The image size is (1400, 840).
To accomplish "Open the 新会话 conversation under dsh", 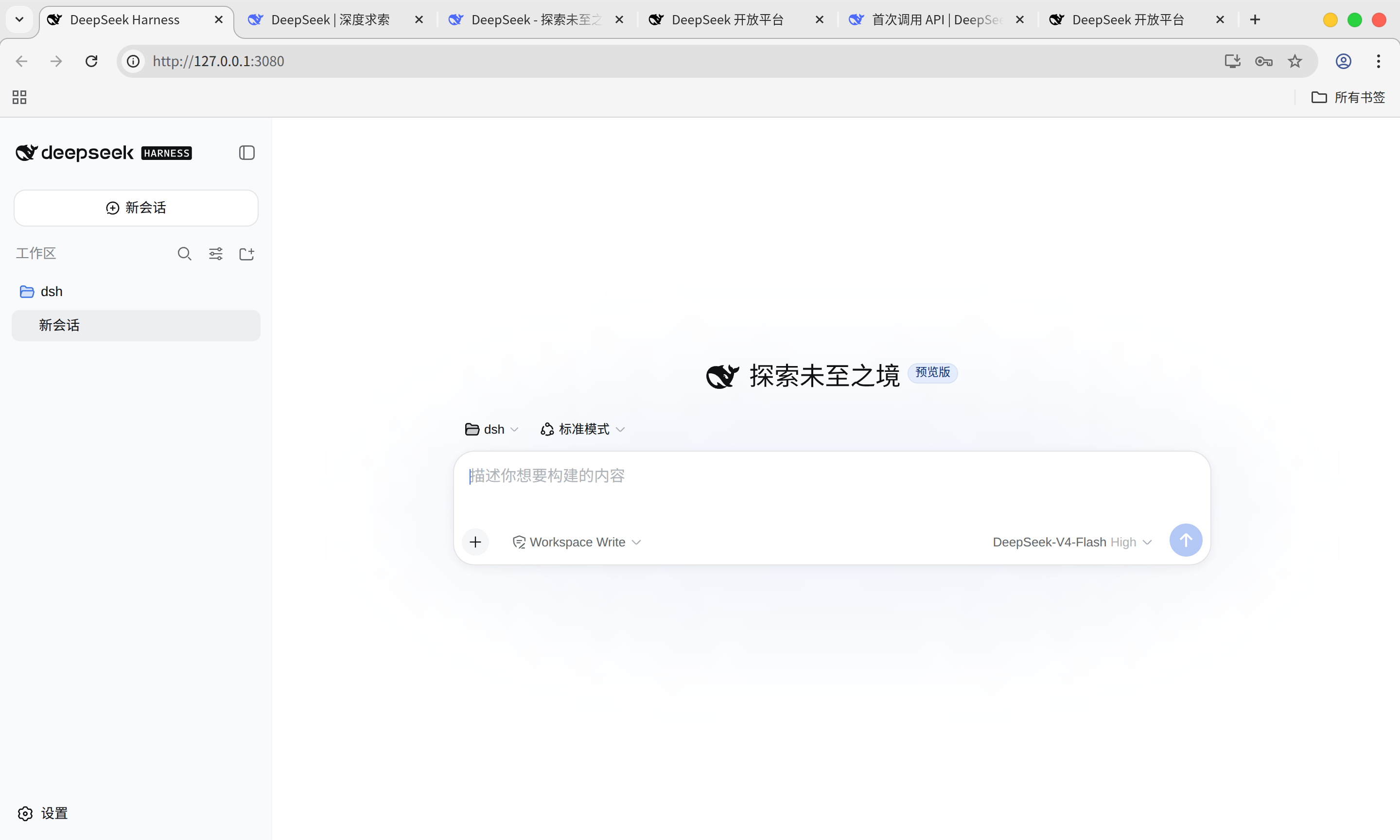I will coord(136,326).
